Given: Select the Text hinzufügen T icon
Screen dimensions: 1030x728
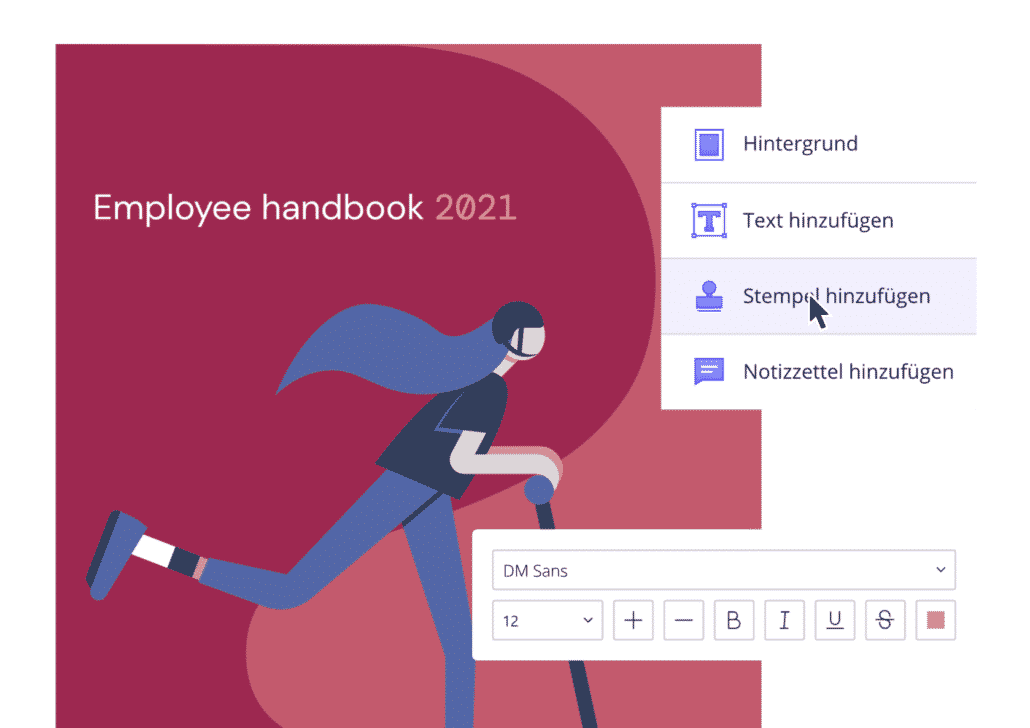Looking at the screenshot, I should (709, 220).
